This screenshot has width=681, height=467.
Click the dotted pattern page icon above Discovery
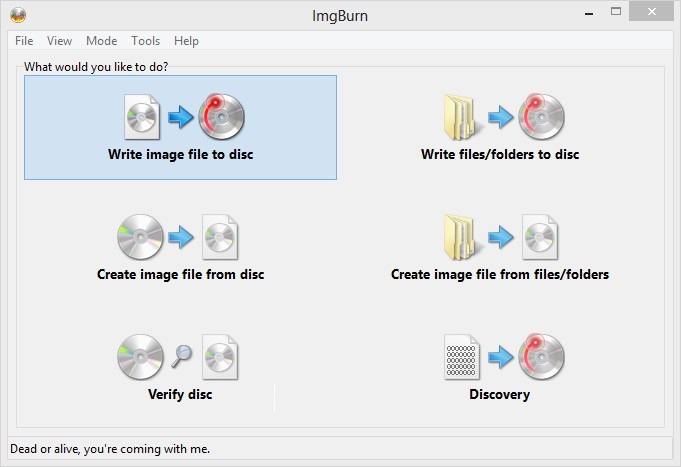coord(462,357)
